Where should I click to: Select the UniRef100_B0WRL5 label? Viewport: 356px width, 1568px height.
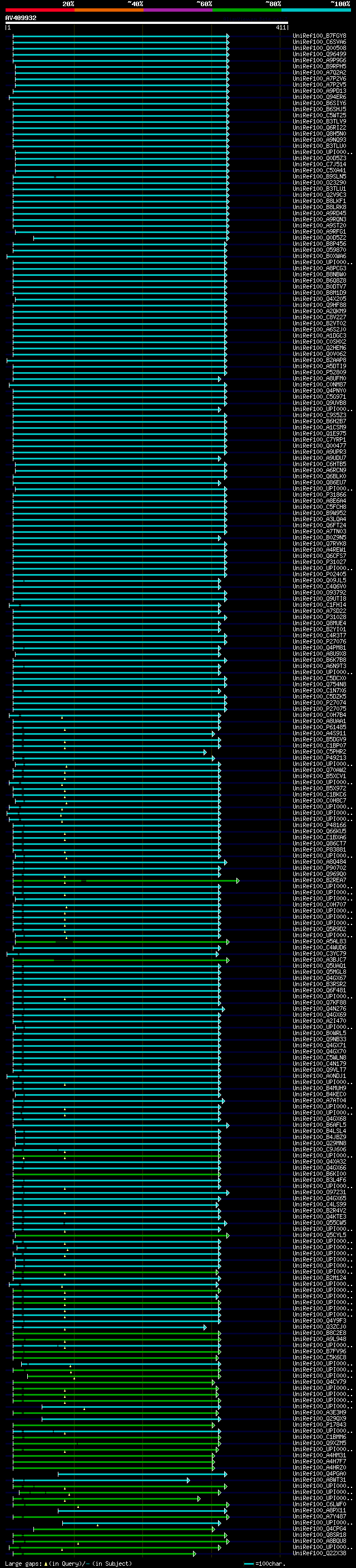(x=319, y=1033)
